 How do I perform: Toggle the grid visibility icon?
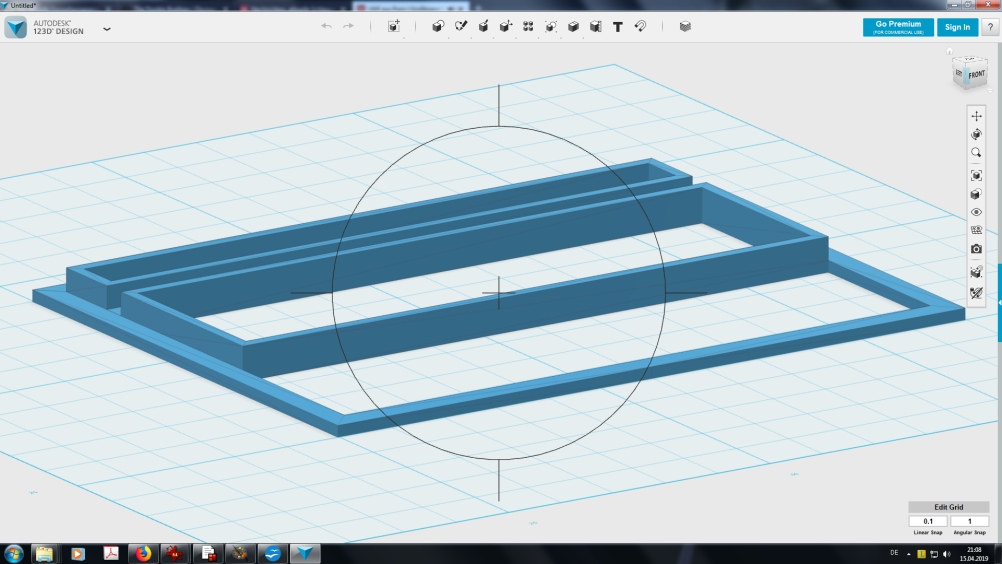click(977, 230)
